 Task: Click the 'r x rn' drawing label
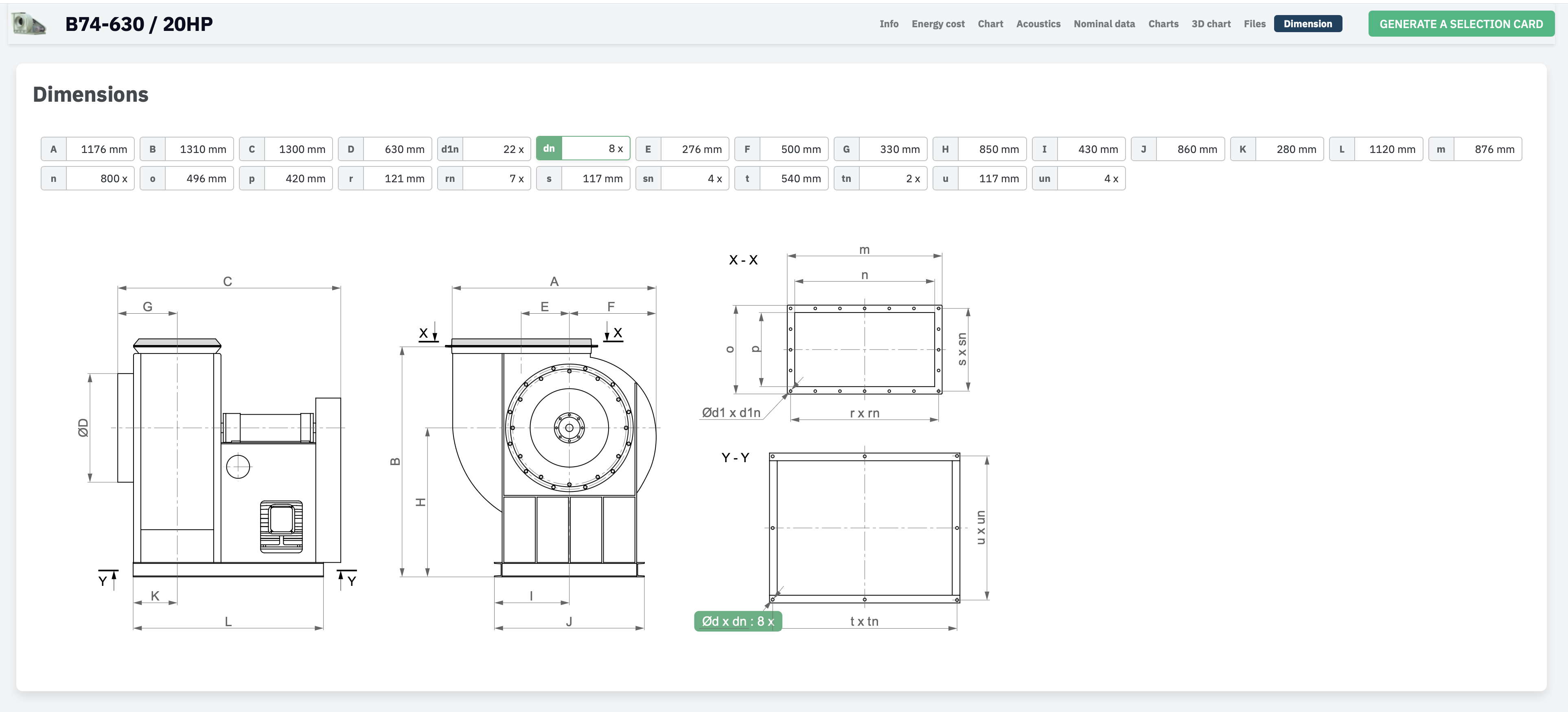(864, 413)
